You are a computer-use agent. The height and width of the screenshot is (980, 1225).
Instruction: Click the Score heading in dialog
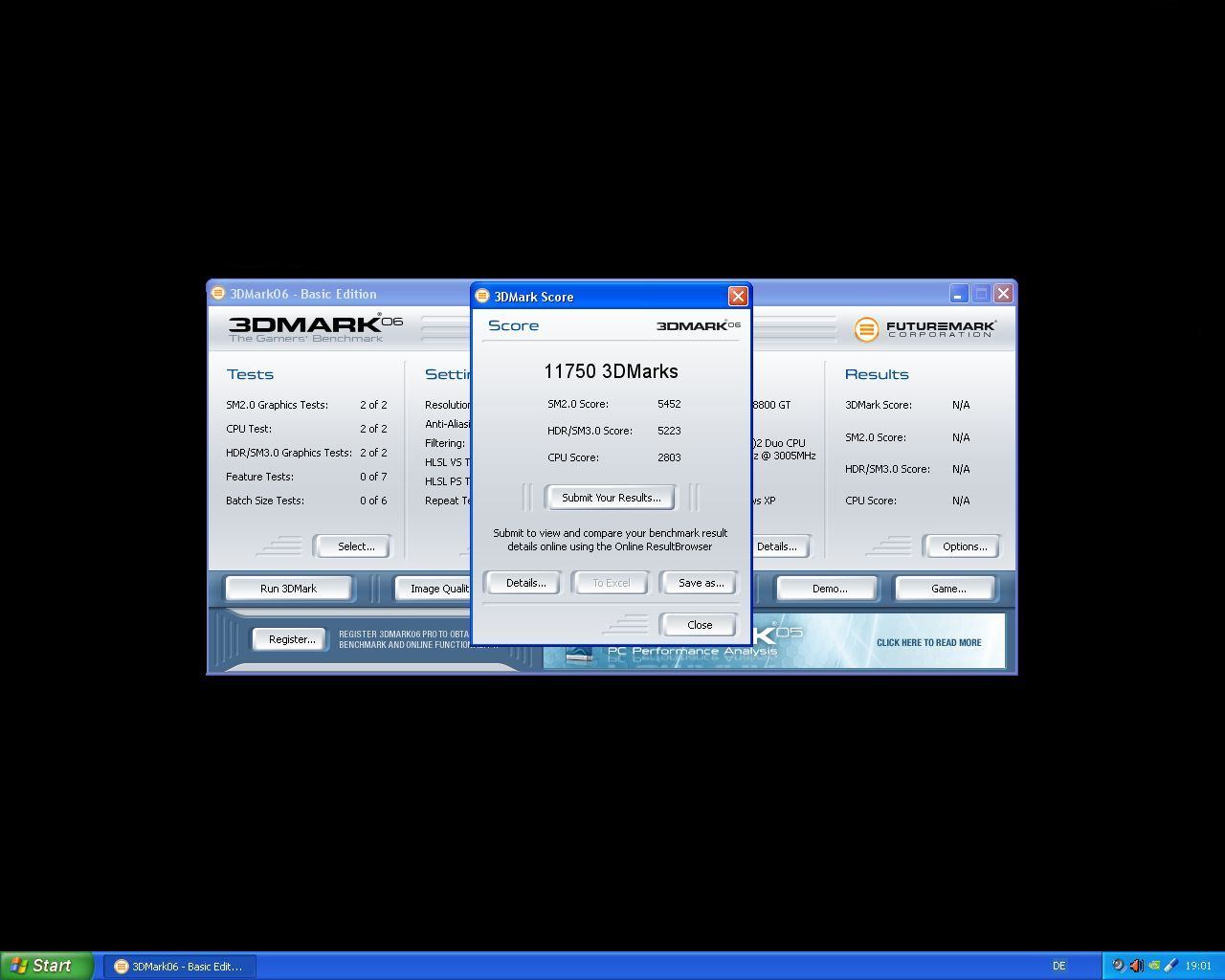coord(513,325)
